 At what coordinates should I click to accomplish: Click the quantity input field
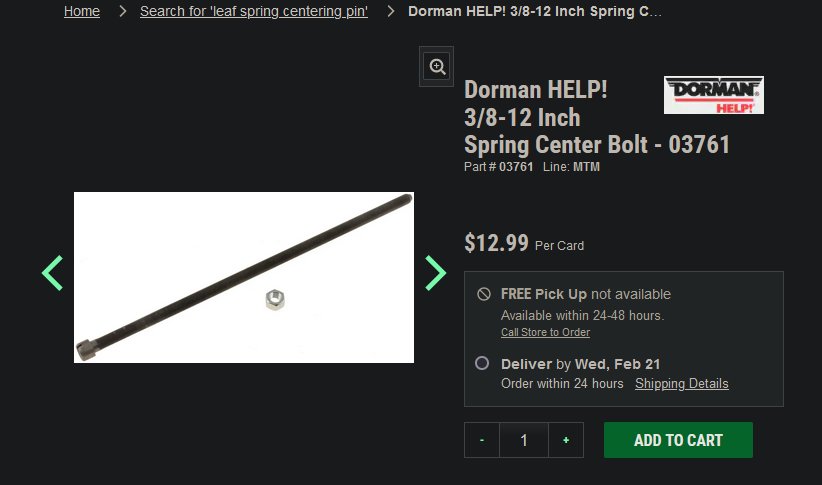pos(524,440)
